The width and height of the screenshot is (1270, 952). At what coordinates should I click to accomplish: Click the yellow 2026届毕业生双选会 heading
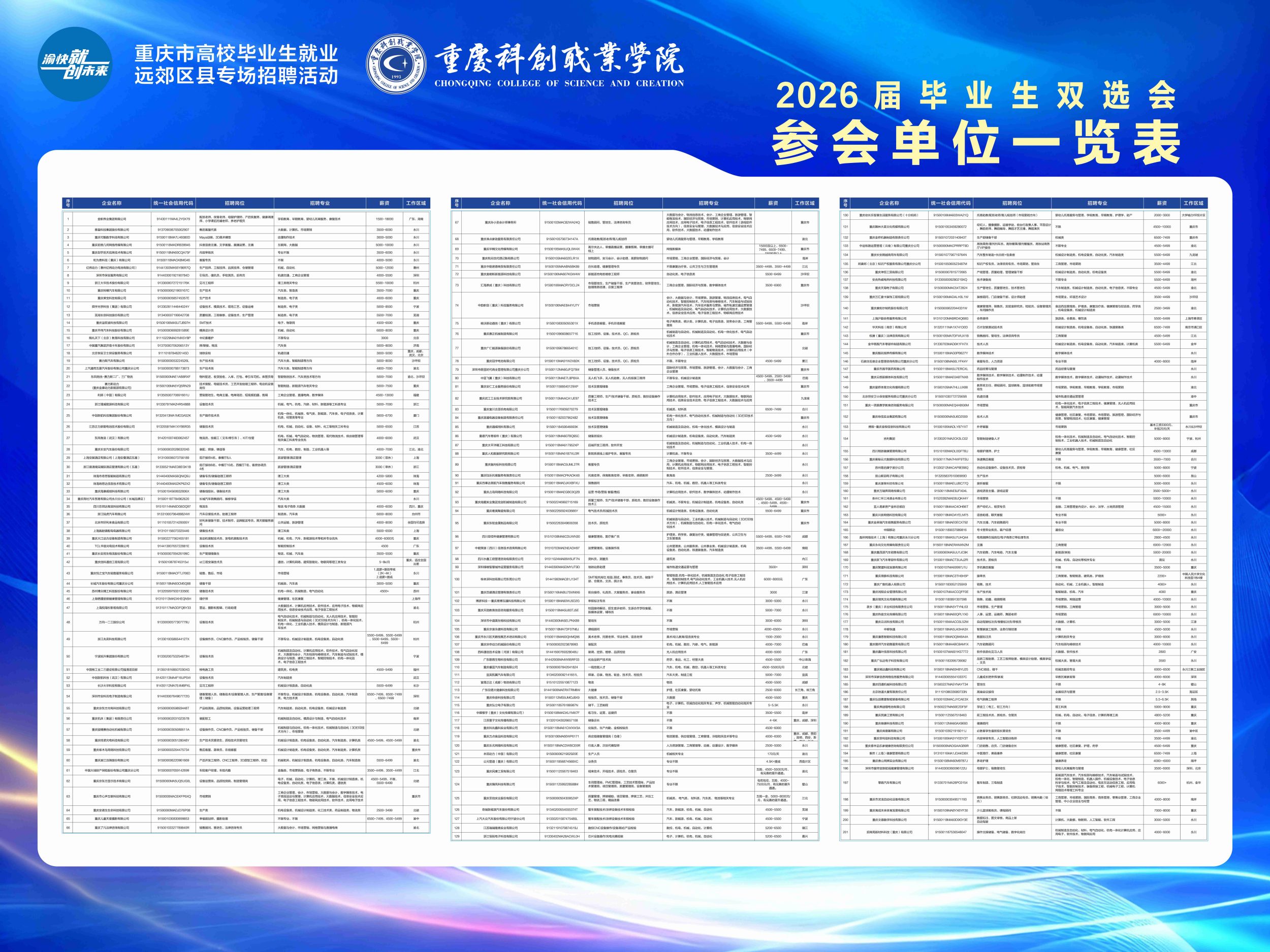point(975,96)
